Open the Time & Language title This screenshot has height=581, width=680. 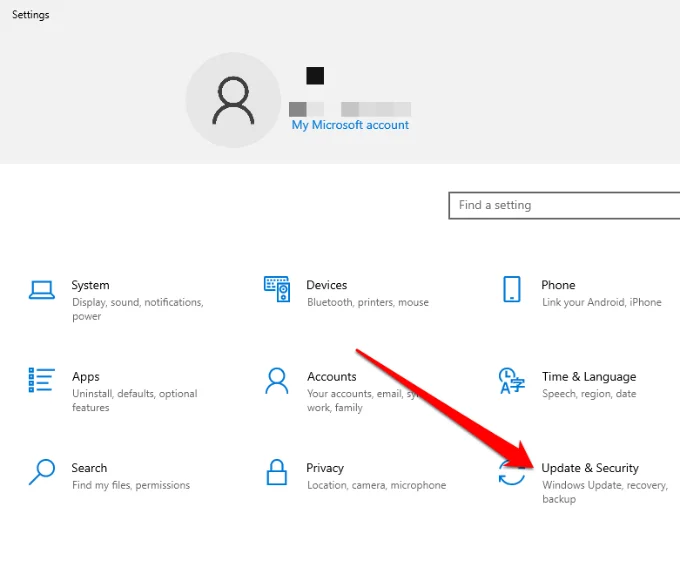point(589,377)
